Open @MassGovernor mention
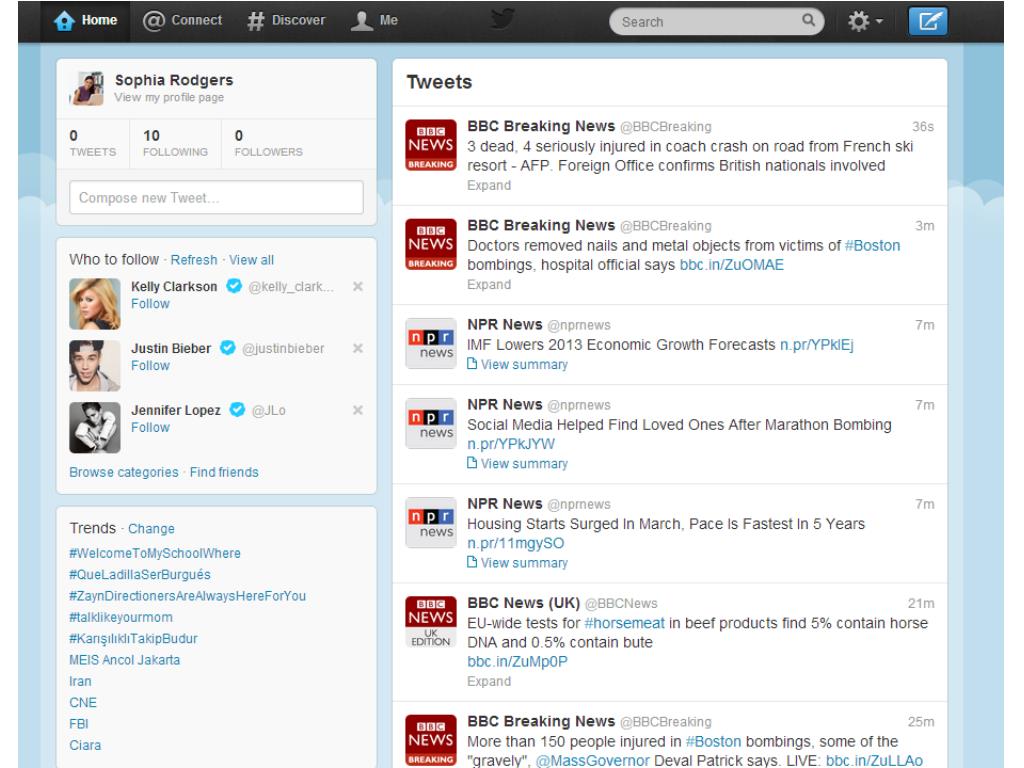1024x768 pixels. click(593, 761)
